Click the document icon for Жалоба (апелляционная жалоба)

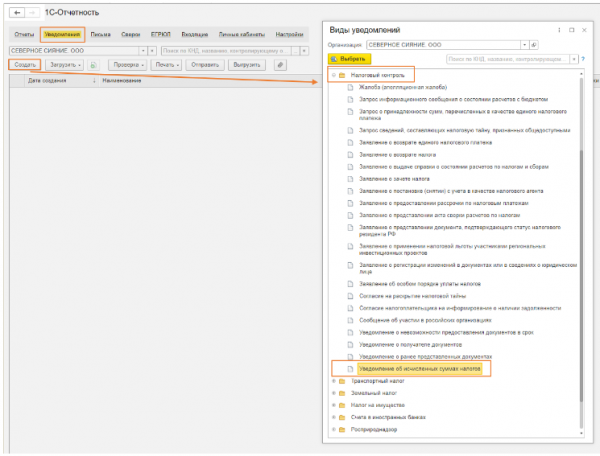click(350, 87)
